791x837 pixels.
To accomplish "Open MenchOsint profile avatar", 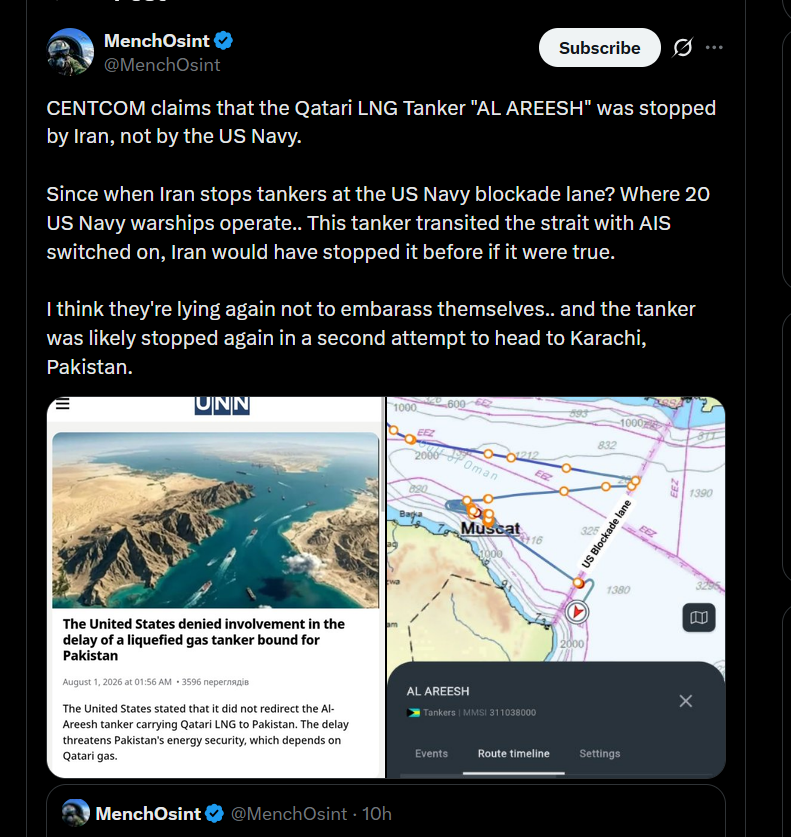I will click(x=70, y=52).
